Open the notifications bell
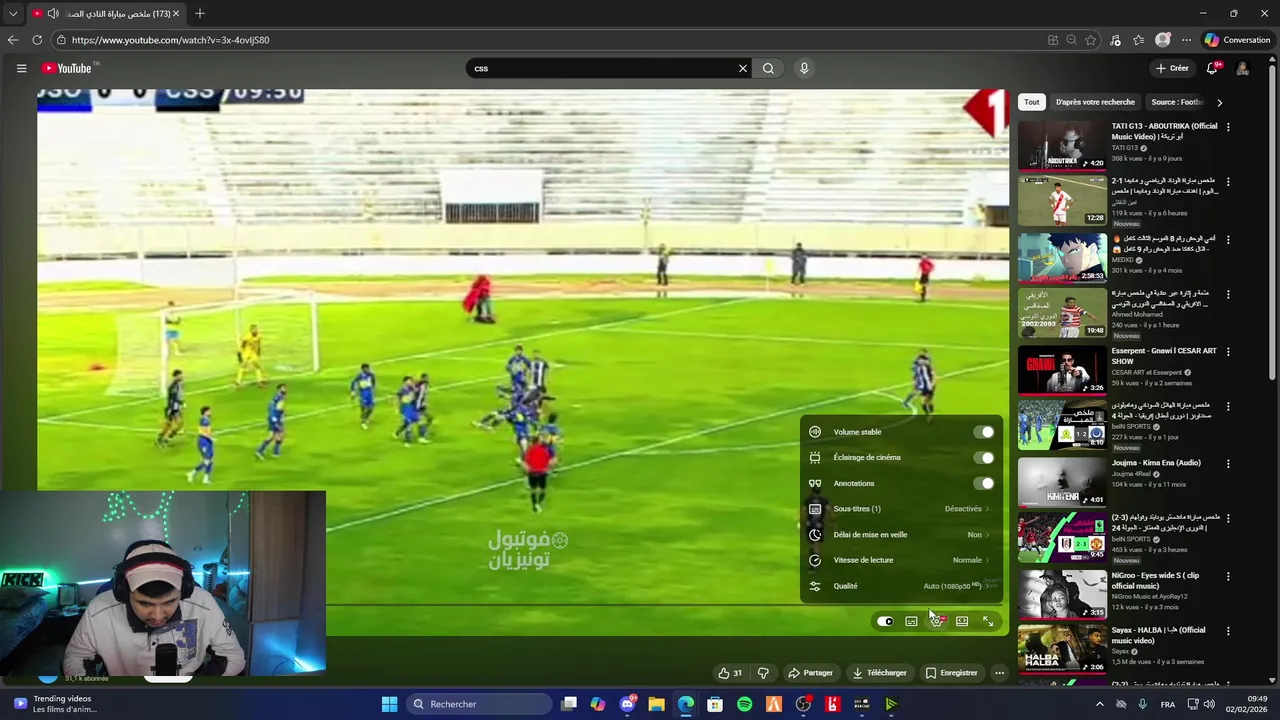The image size is (1280, 720). pyautogui.click(x=1212, y=68)
